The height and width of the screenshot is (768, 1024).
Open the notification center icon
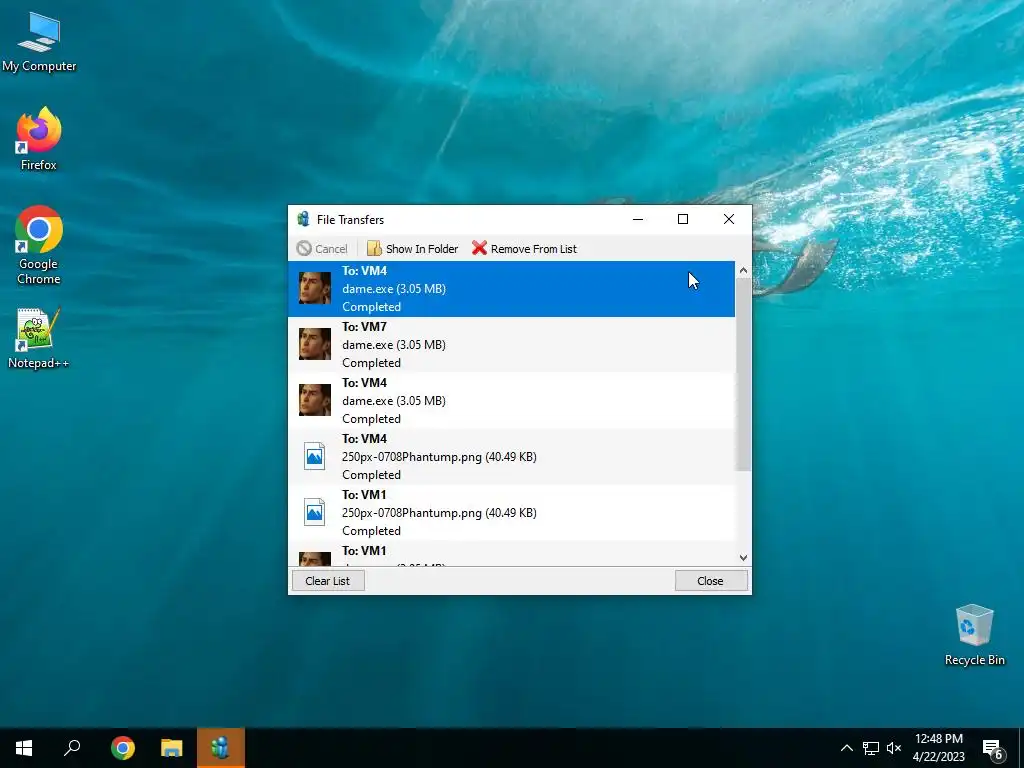click(x=993, y=749)
